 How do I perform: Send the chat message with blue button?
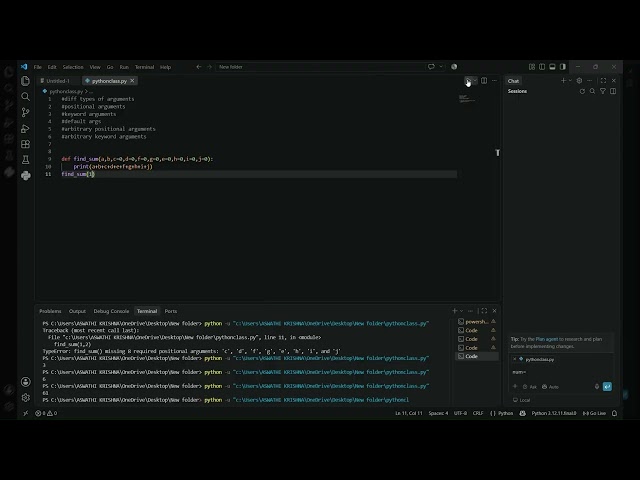[x=607, y=387]
